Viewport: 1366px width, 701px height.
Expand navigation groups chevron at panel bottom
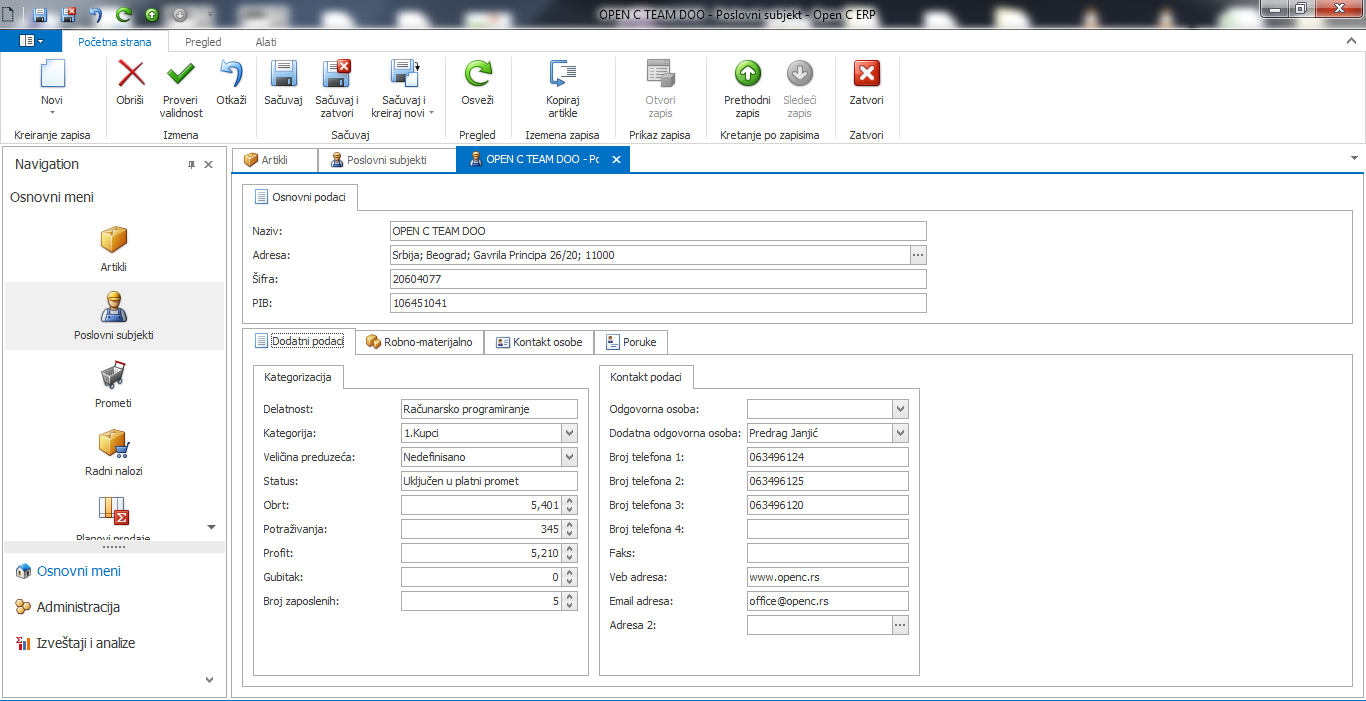pyautogui.click(x=209, y=679)
